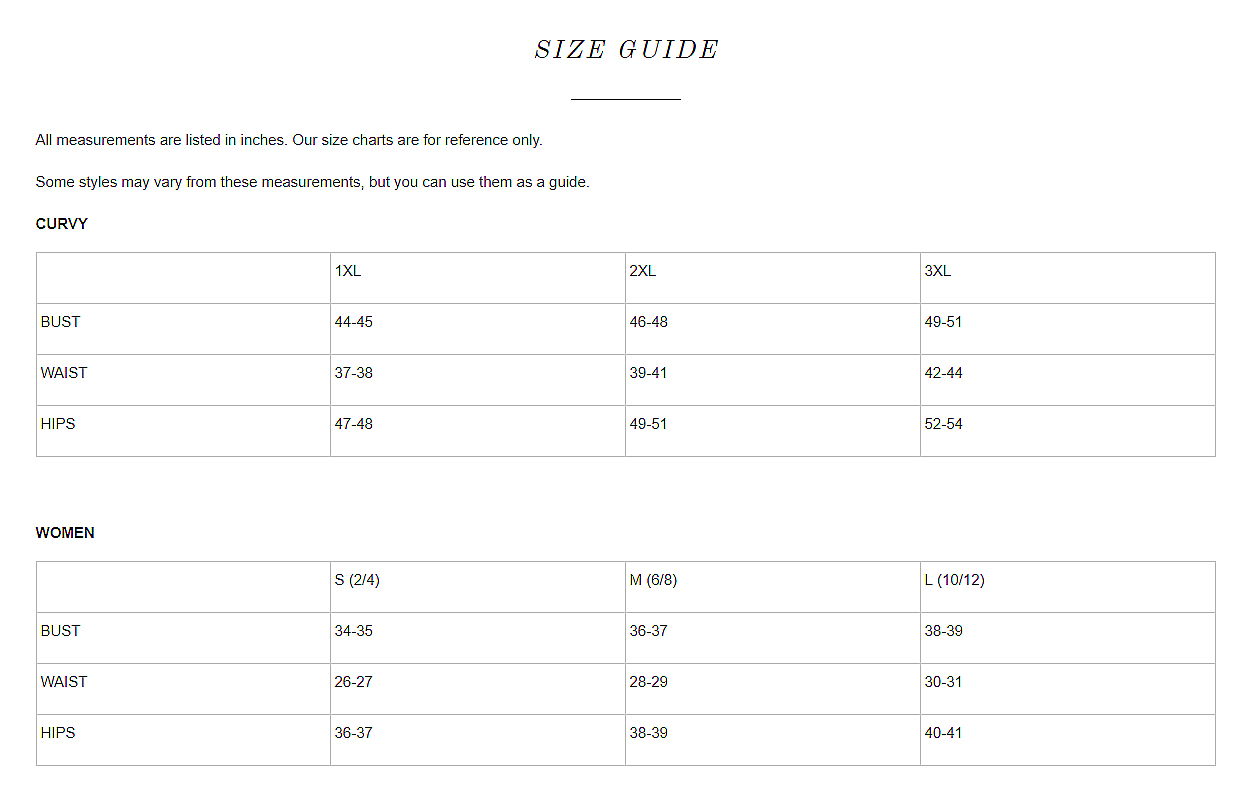
Task: Click the L (10/12) column header
Action: 954,580
